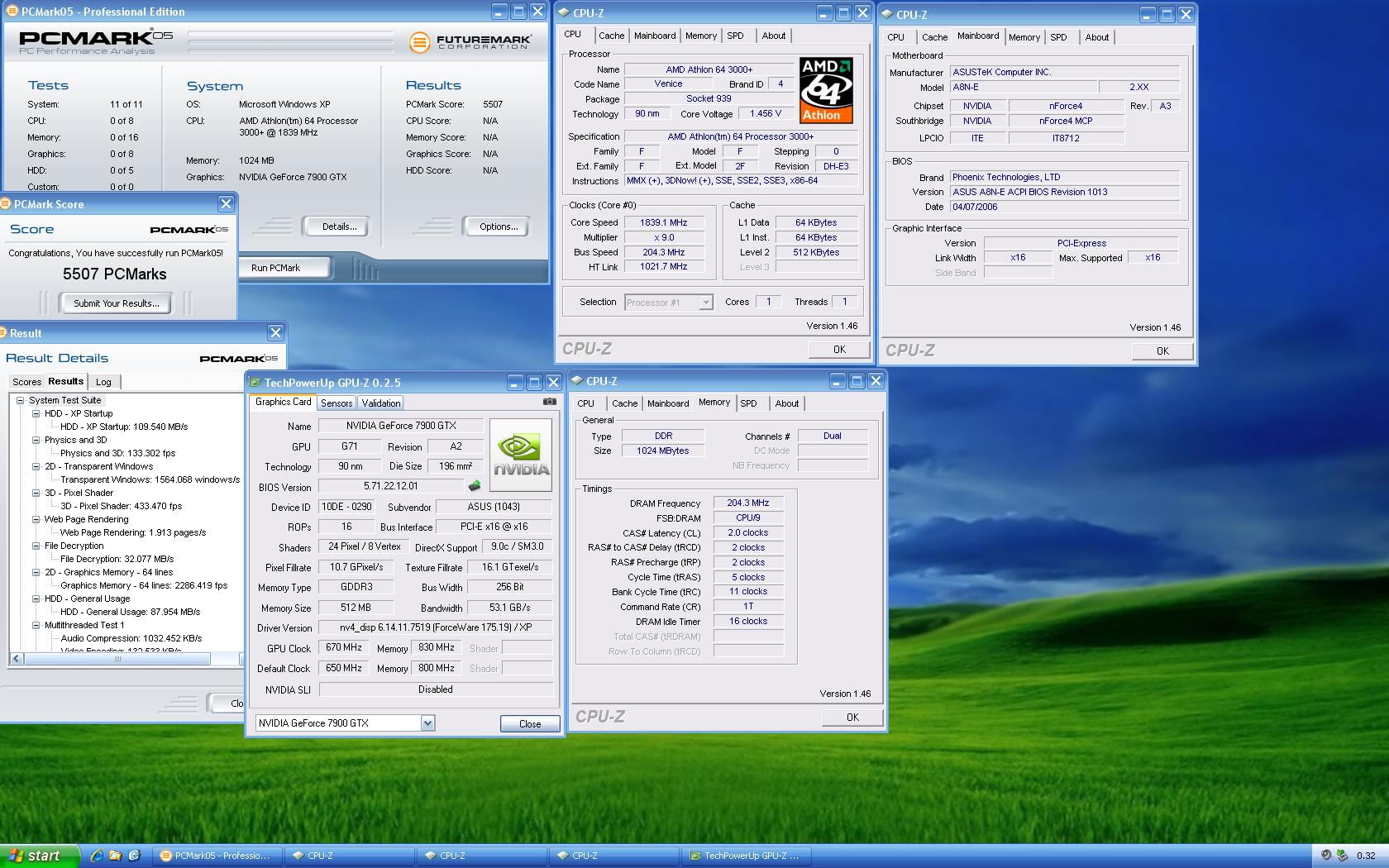Switch to Validation tab in GPU-Z
This screenshot has height=868, width=1389.
click(381, 403)
